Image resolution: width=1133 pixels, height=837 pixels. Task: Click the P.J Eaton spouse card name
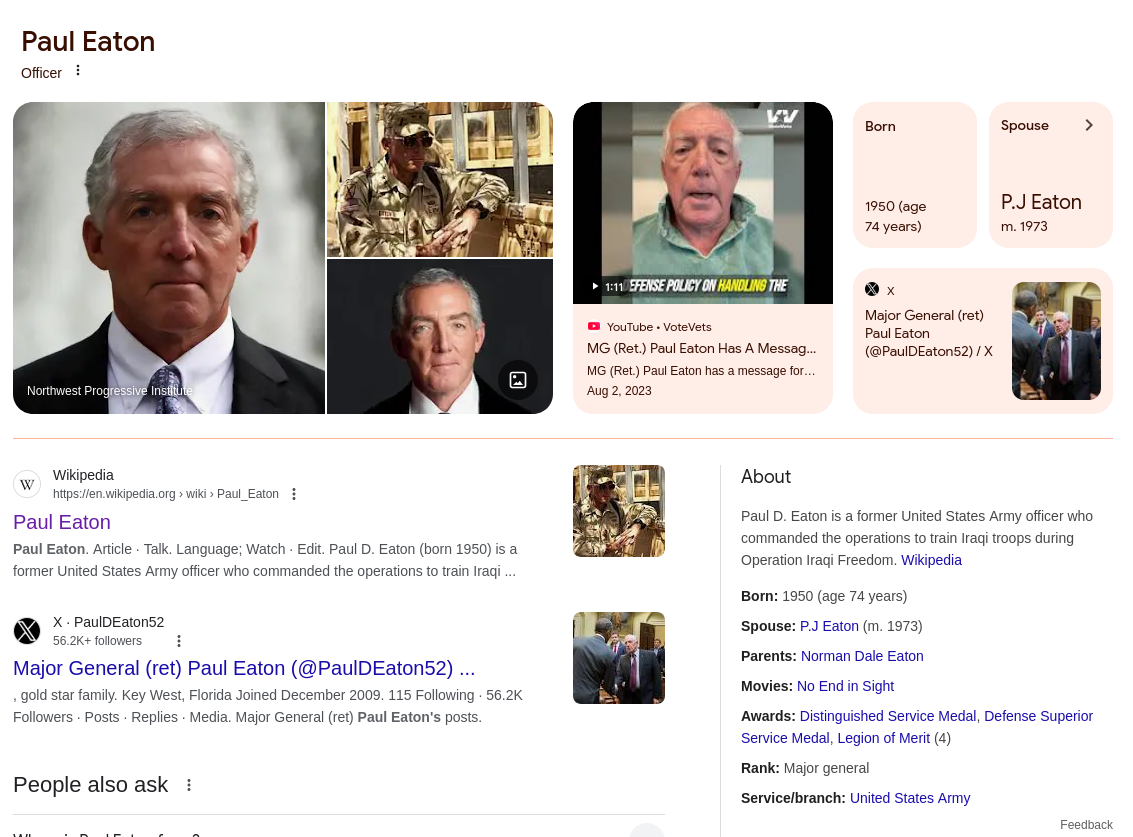[x=1041, y=202]
